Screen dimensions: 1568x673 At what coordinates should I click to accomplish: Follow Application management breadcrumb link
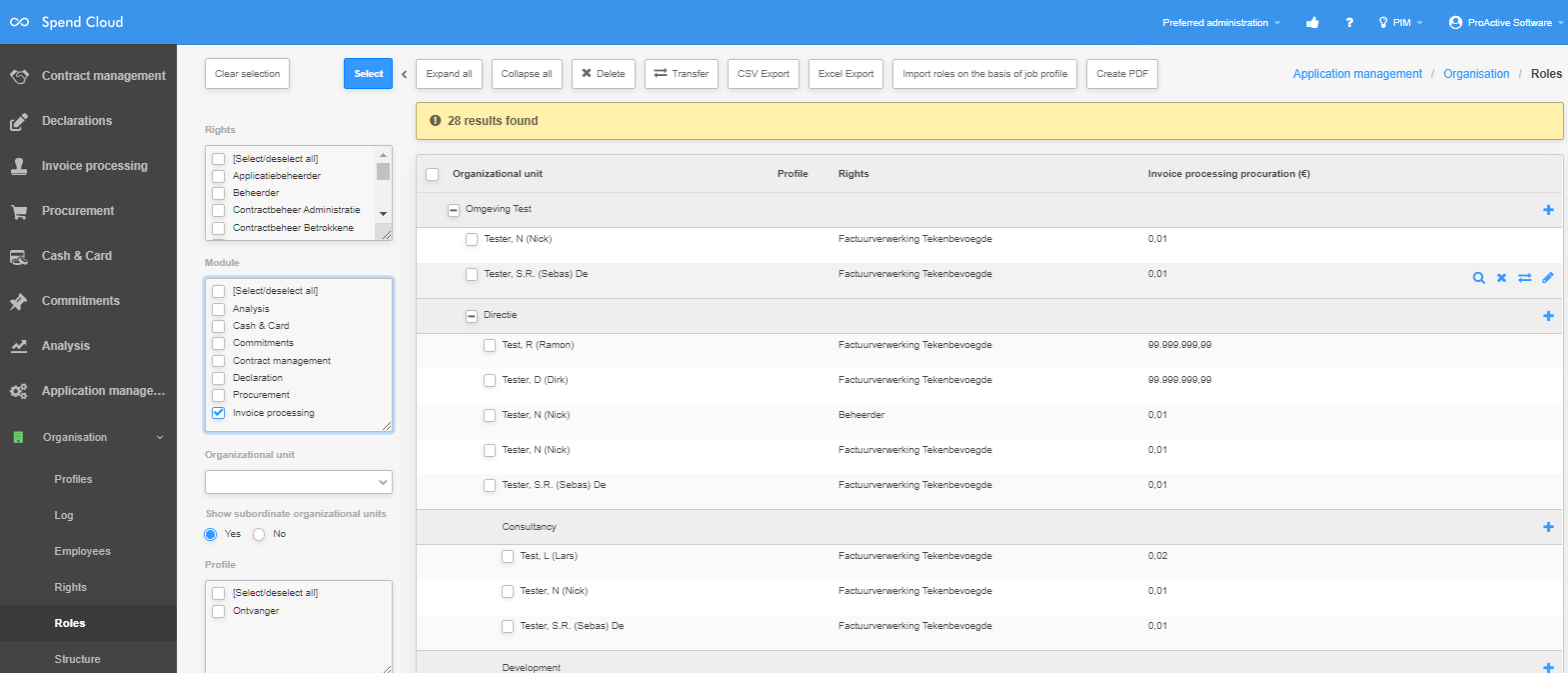click(1357, 74)
